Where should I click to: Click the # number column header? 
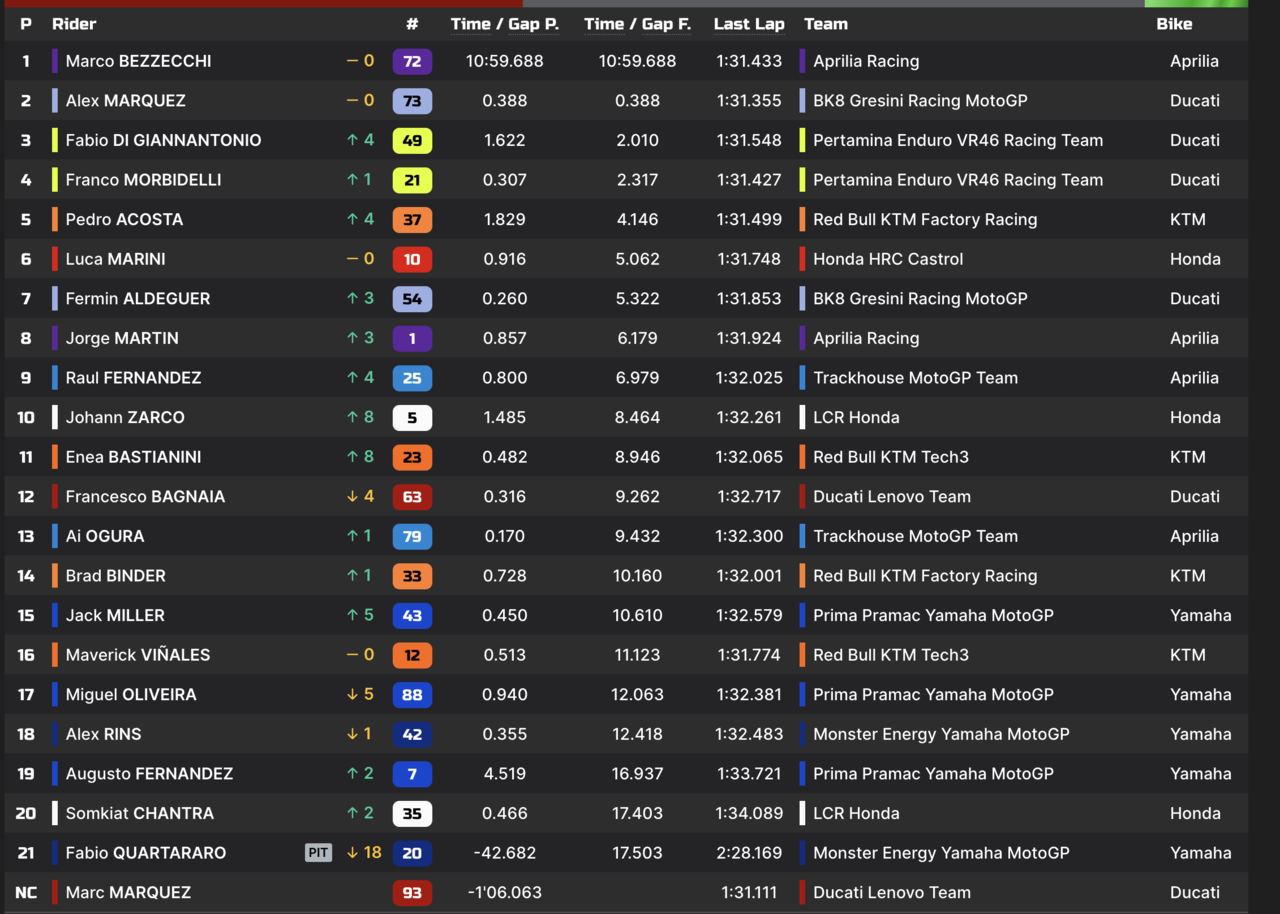(412, 24)
